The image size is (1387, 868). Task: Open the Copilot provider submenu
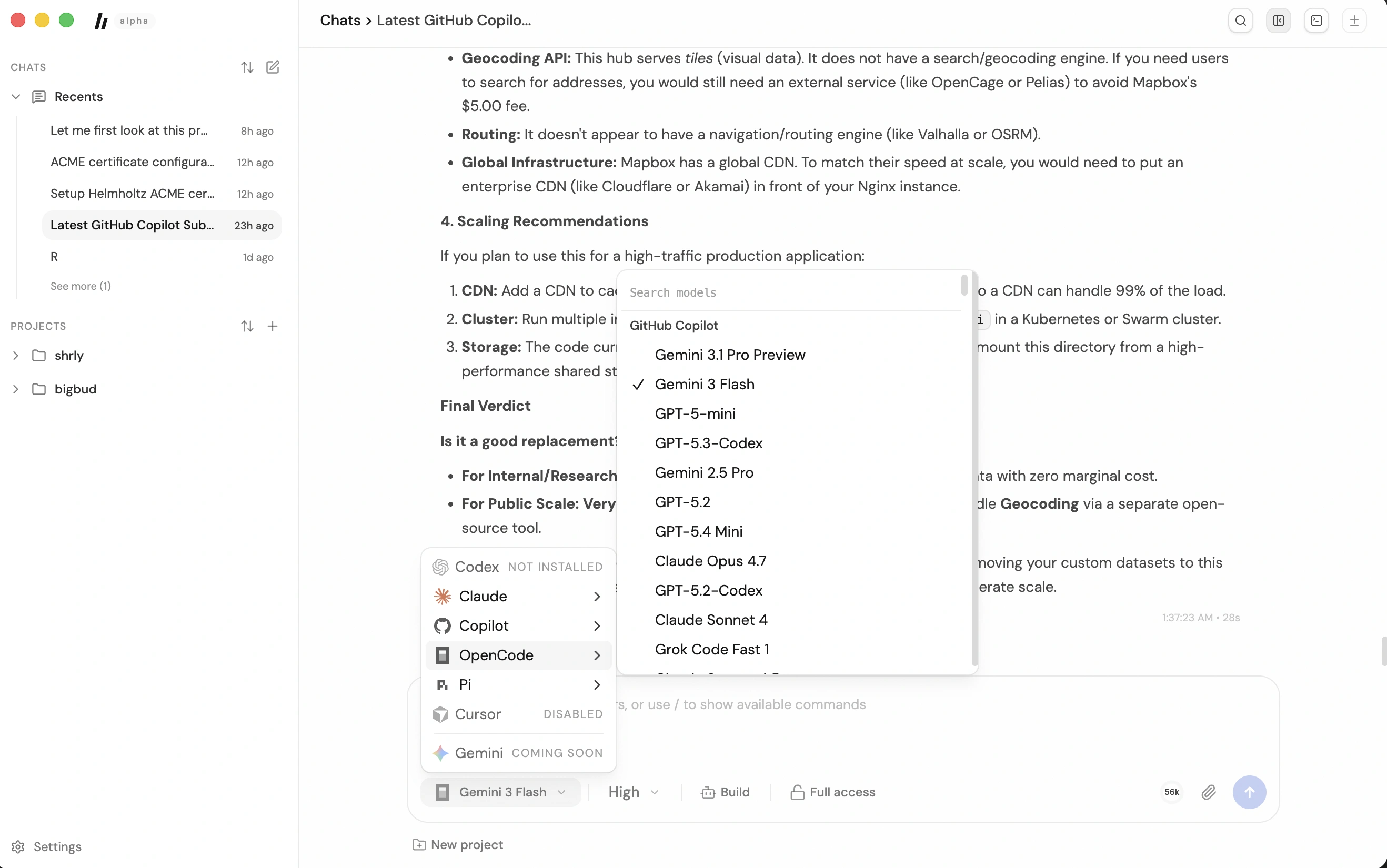point(518,625)
